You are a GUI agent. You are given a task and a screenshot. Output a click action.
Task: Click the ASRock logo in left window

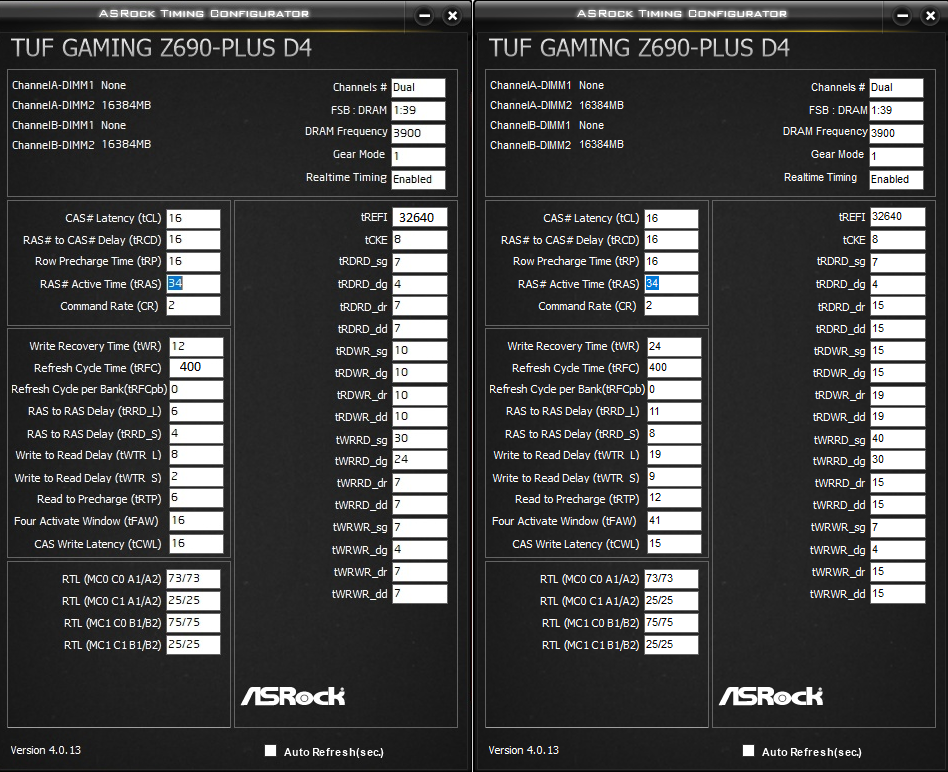[293, 696]
